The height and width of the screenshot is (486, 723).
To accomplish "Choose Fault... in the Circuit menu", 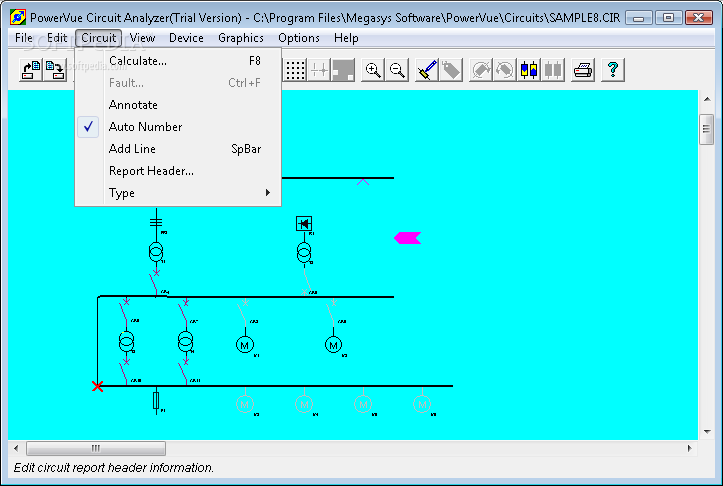I will click(178, 83).
